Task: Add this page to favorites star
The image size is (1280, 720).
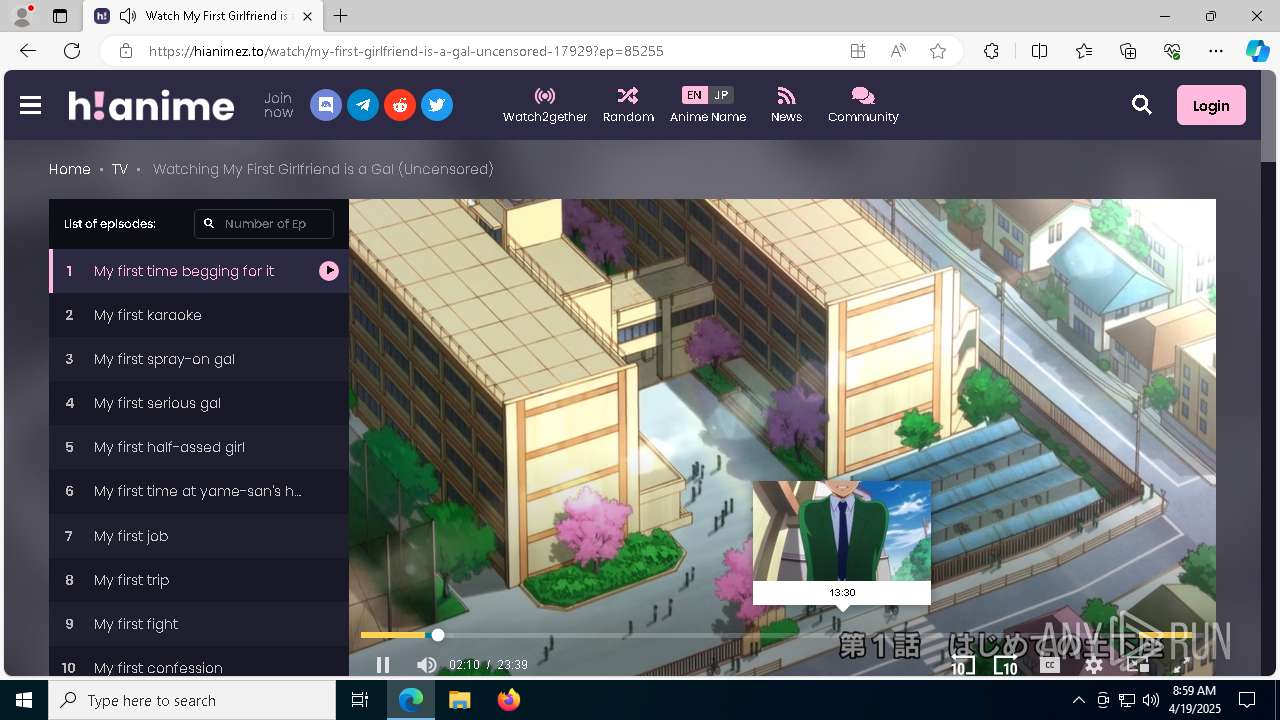Action: [938, 51]
